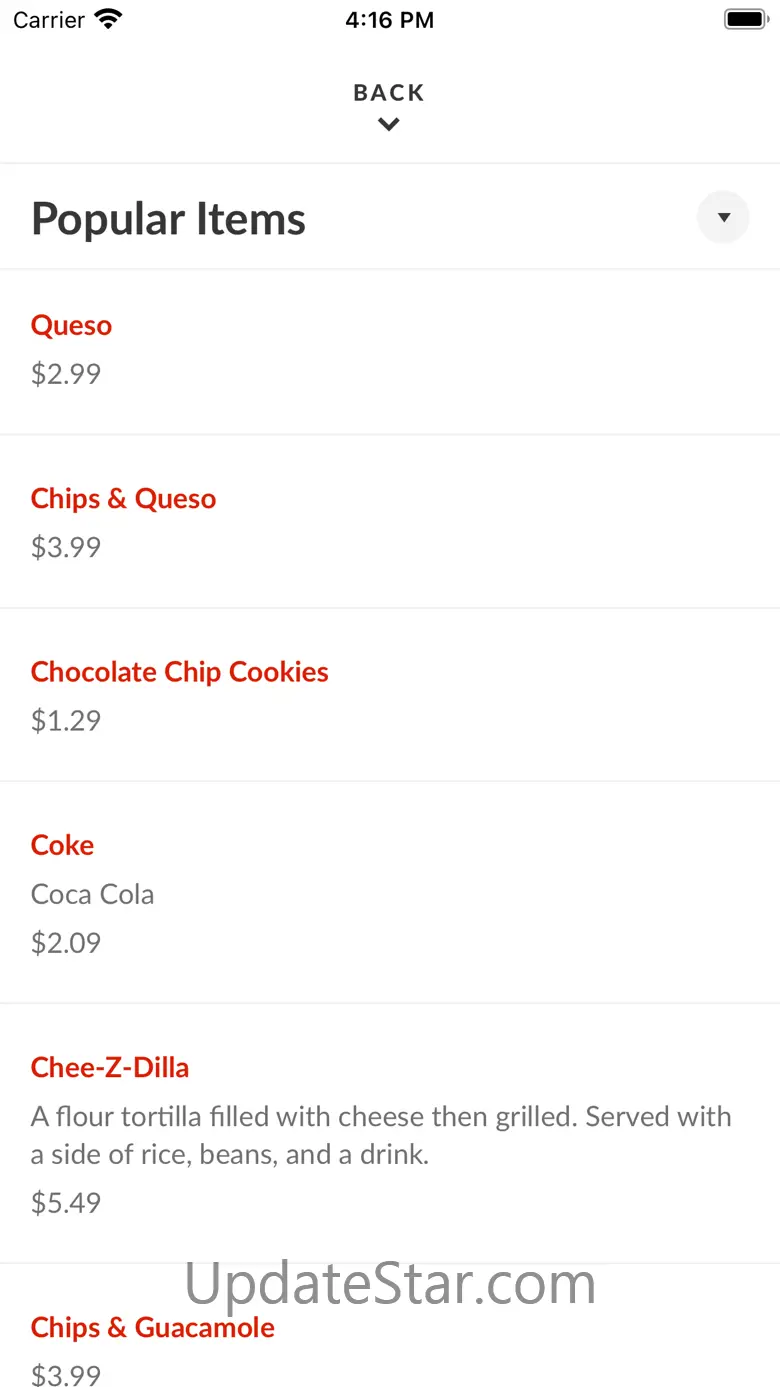
Task: Tap the 4:16 PM clock
Action: point(389,20)
